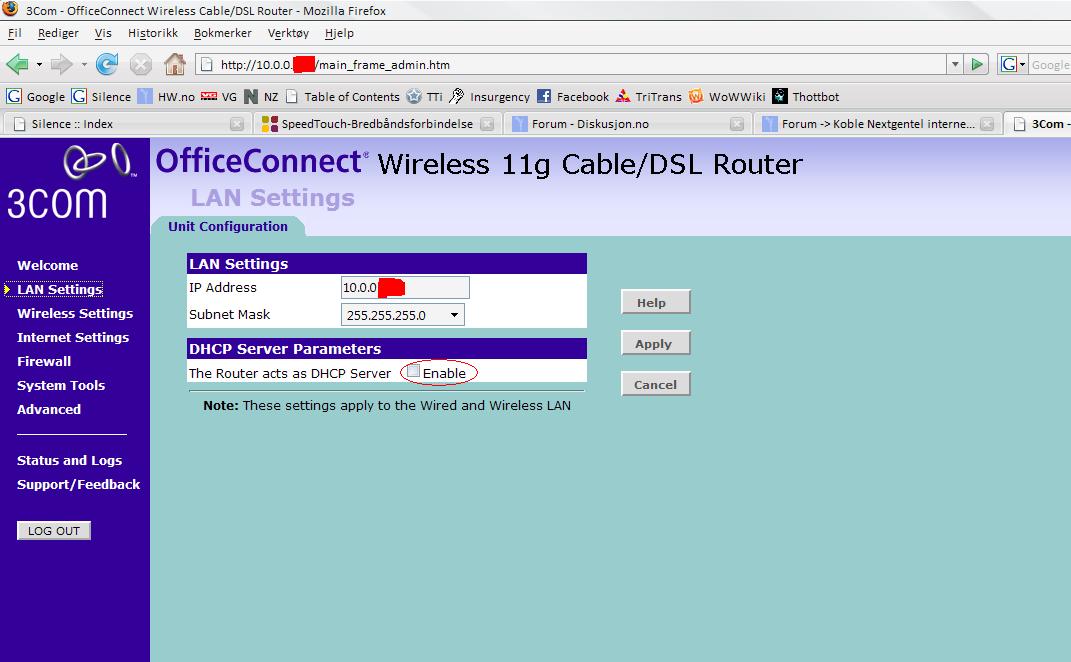Switch to the Forum - Diskusjon.no tab
Image resolution: width=1071 pixels, height=662 pixels.
627,124
